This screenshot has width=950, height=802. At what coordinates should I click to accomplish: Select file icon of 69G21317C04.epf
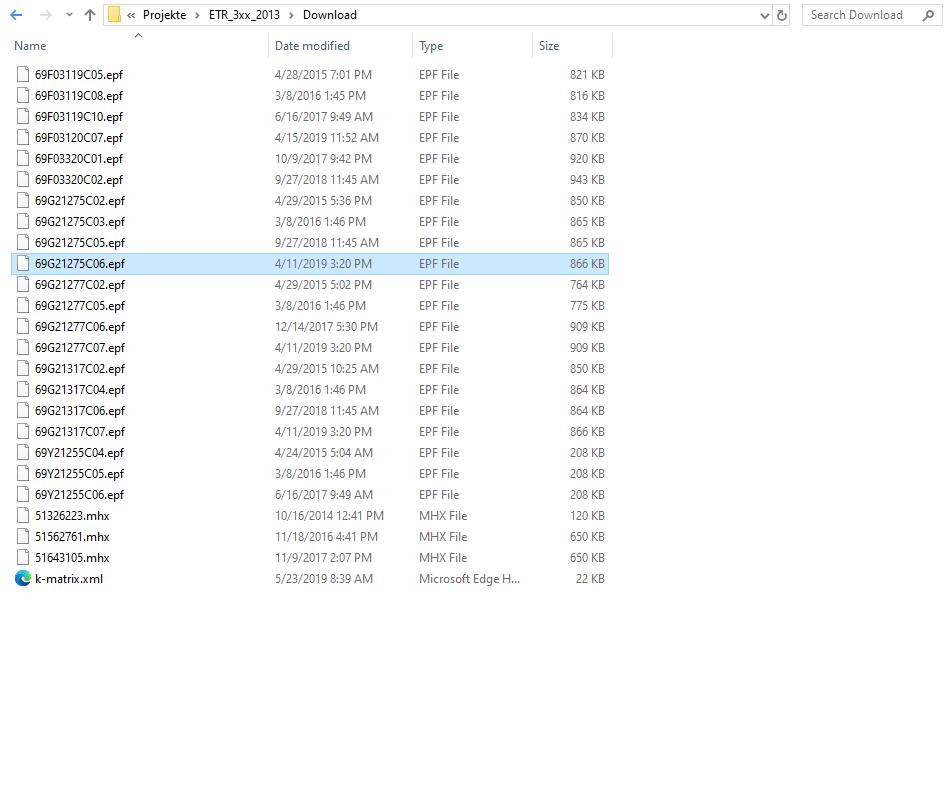(23, 389)
